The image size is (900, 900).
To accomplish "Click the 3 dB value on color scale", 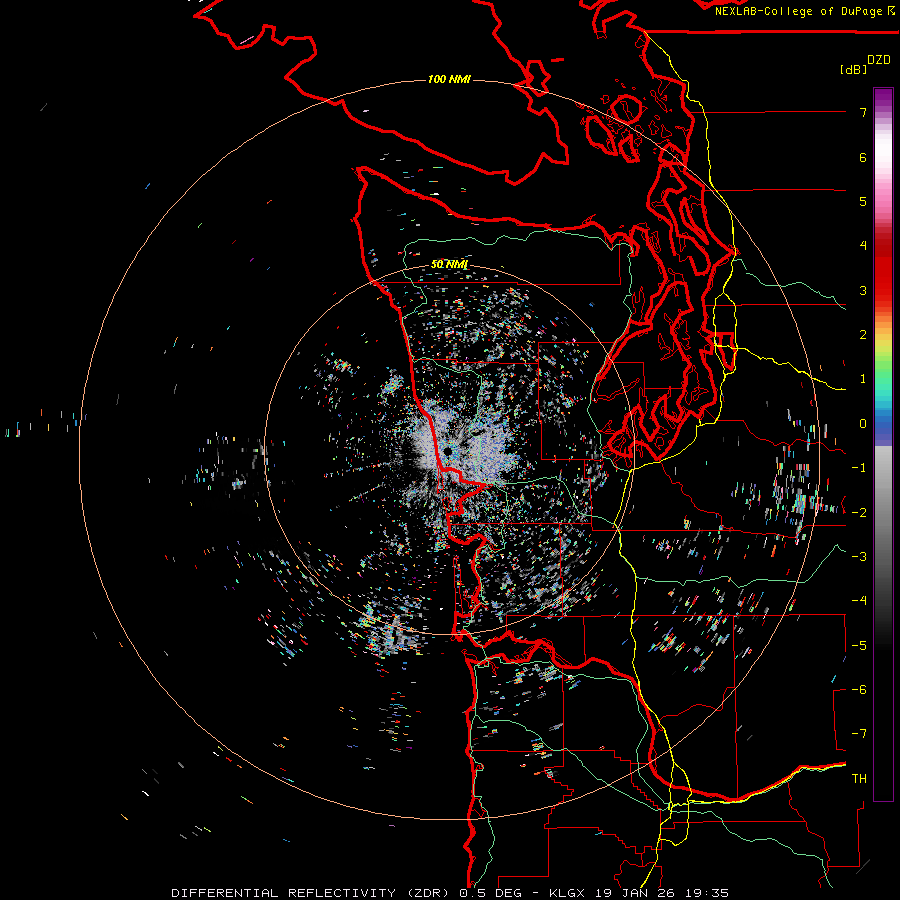I will pos(863,290).
